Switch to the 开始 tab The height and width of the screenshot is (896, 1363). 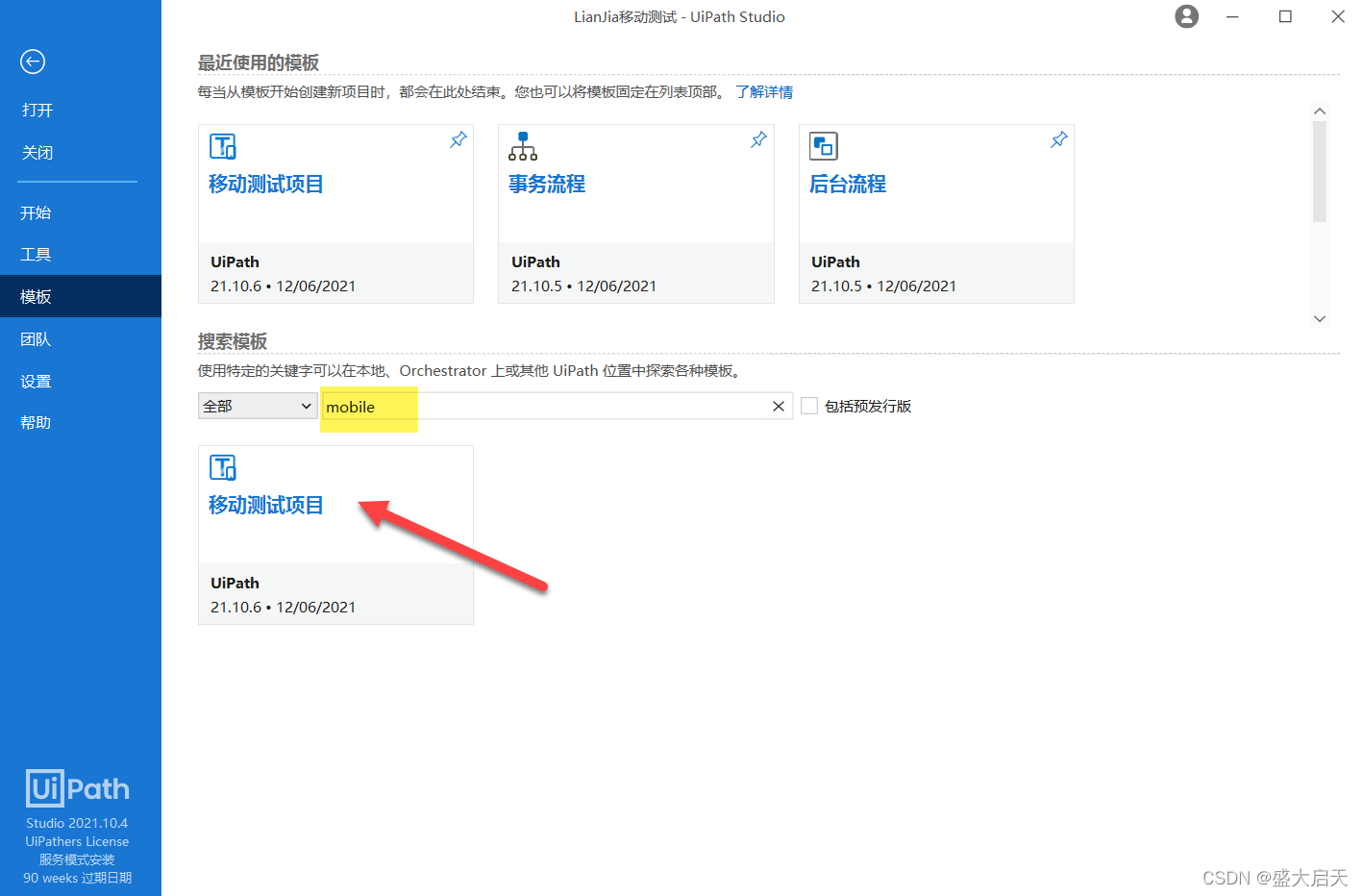click(36, 212)
